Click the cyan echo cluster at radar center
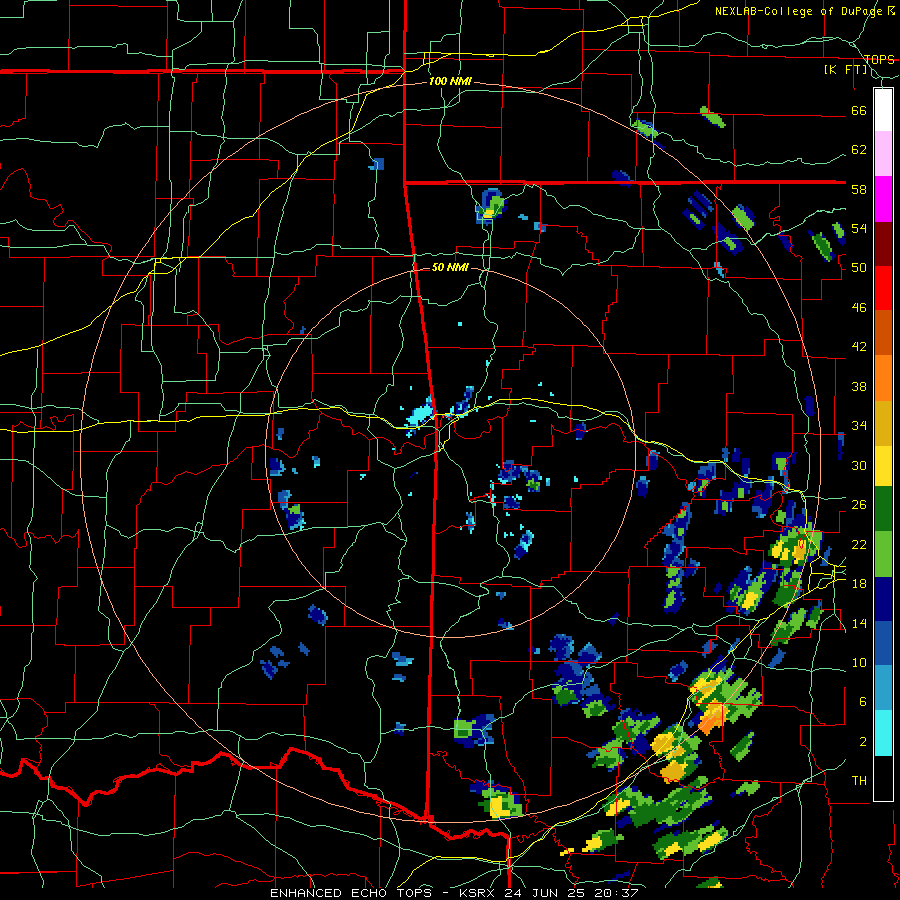The width and height of the screenshot is (900, 900). (x=420, y=413)
